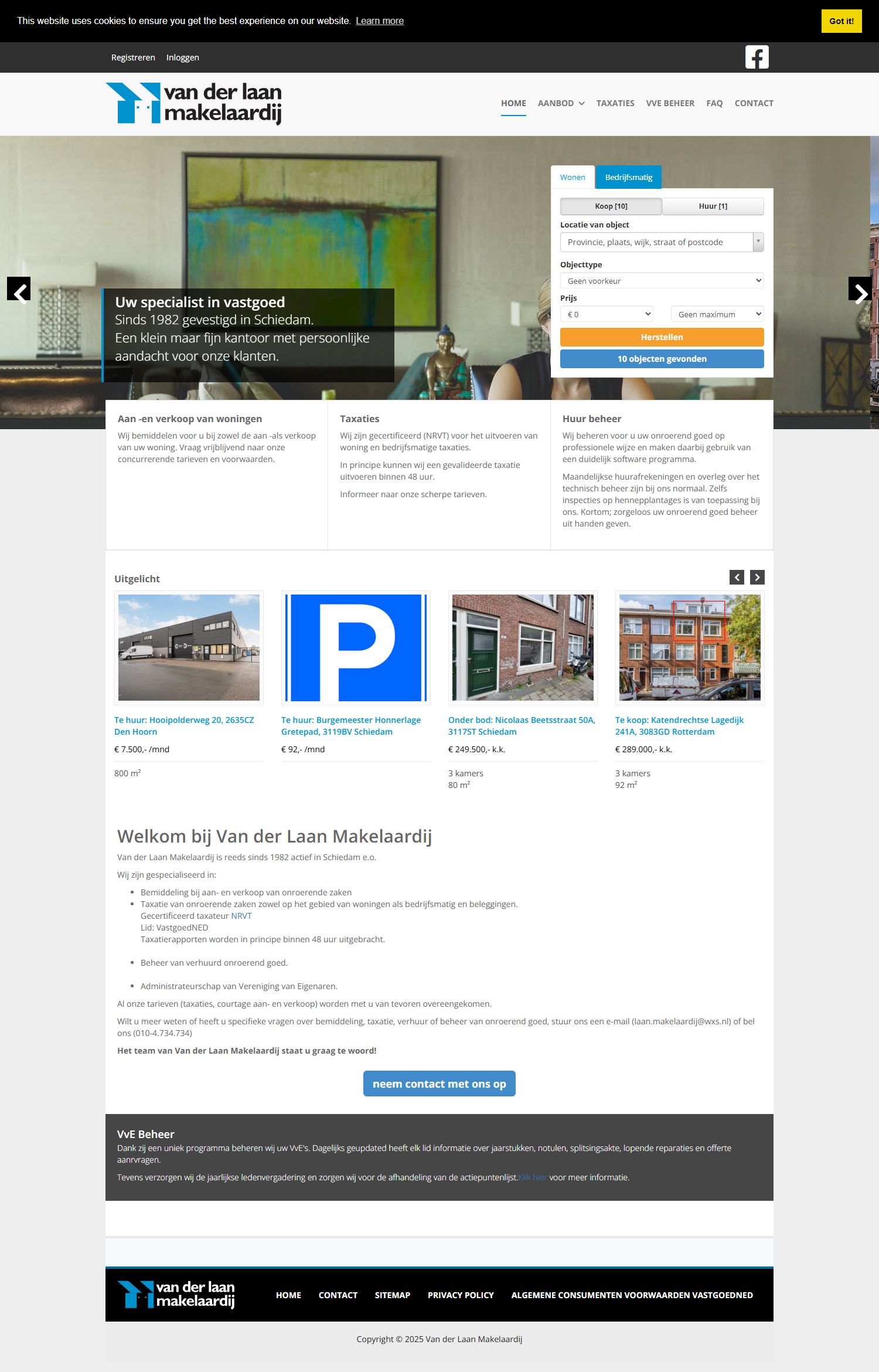The height and width of the screenshot is (1372, 879).
Task: Switch to the Bedrijfsmatig tab
Action: (628, 177)
